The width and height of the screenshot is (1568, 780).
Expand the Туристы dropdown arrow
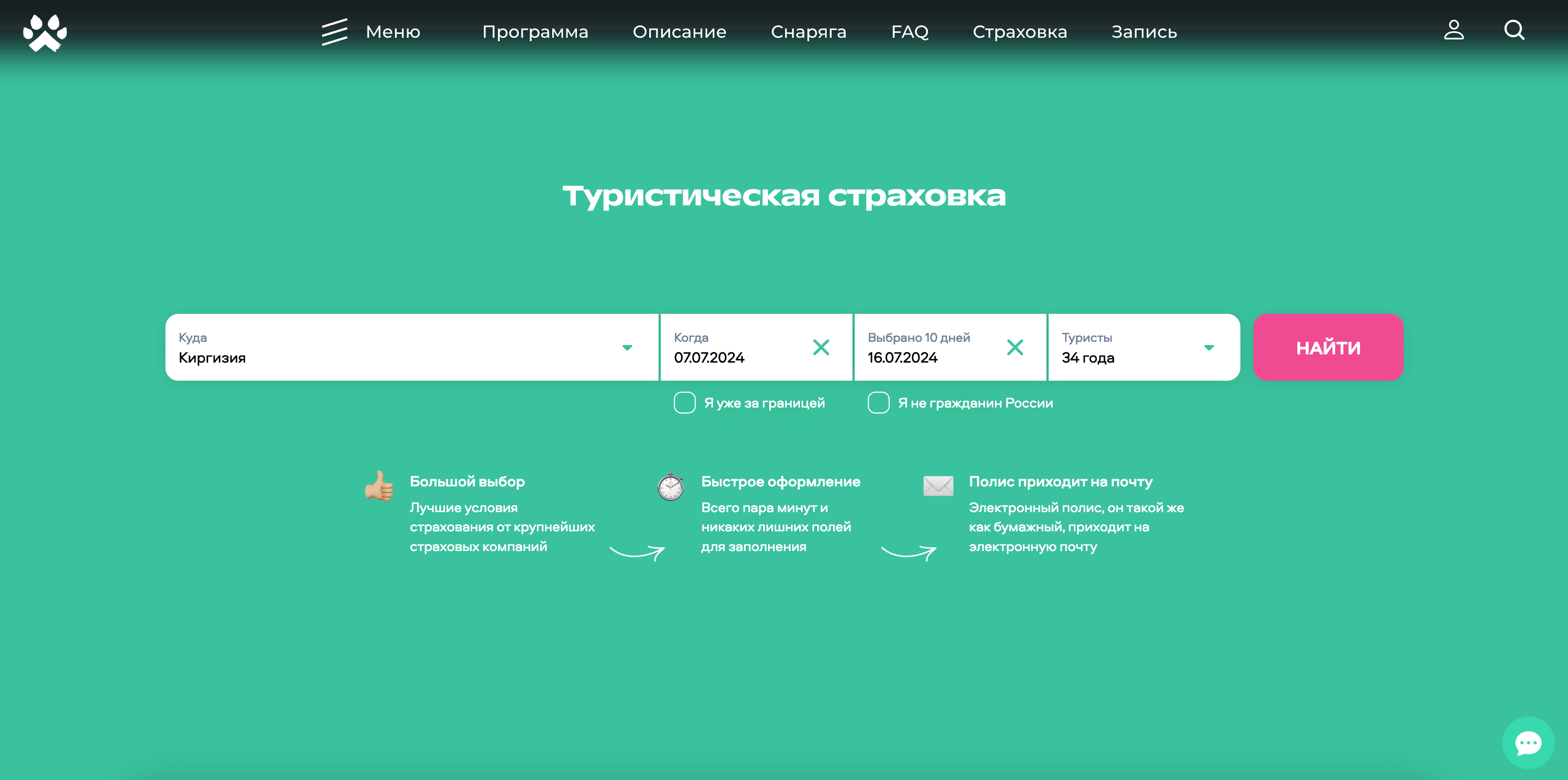[1209, 348]
